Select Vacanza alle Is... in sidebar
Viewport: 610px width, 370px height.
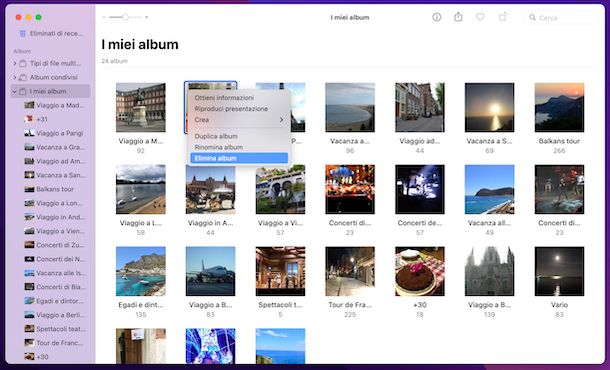tap(54, 273)
